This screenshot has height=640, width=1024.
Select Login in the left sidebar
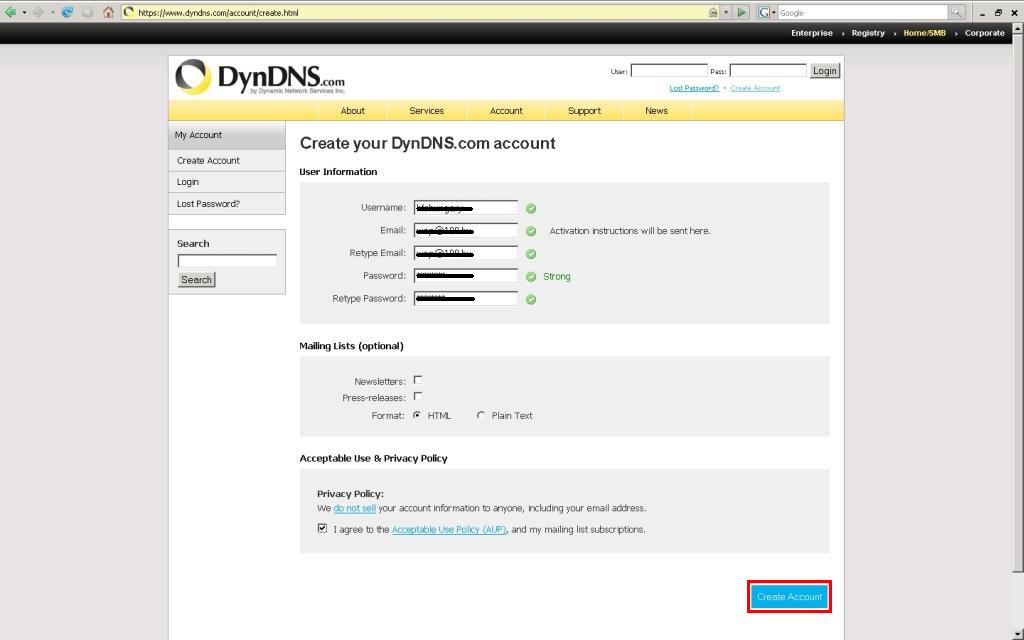[227, 182]
